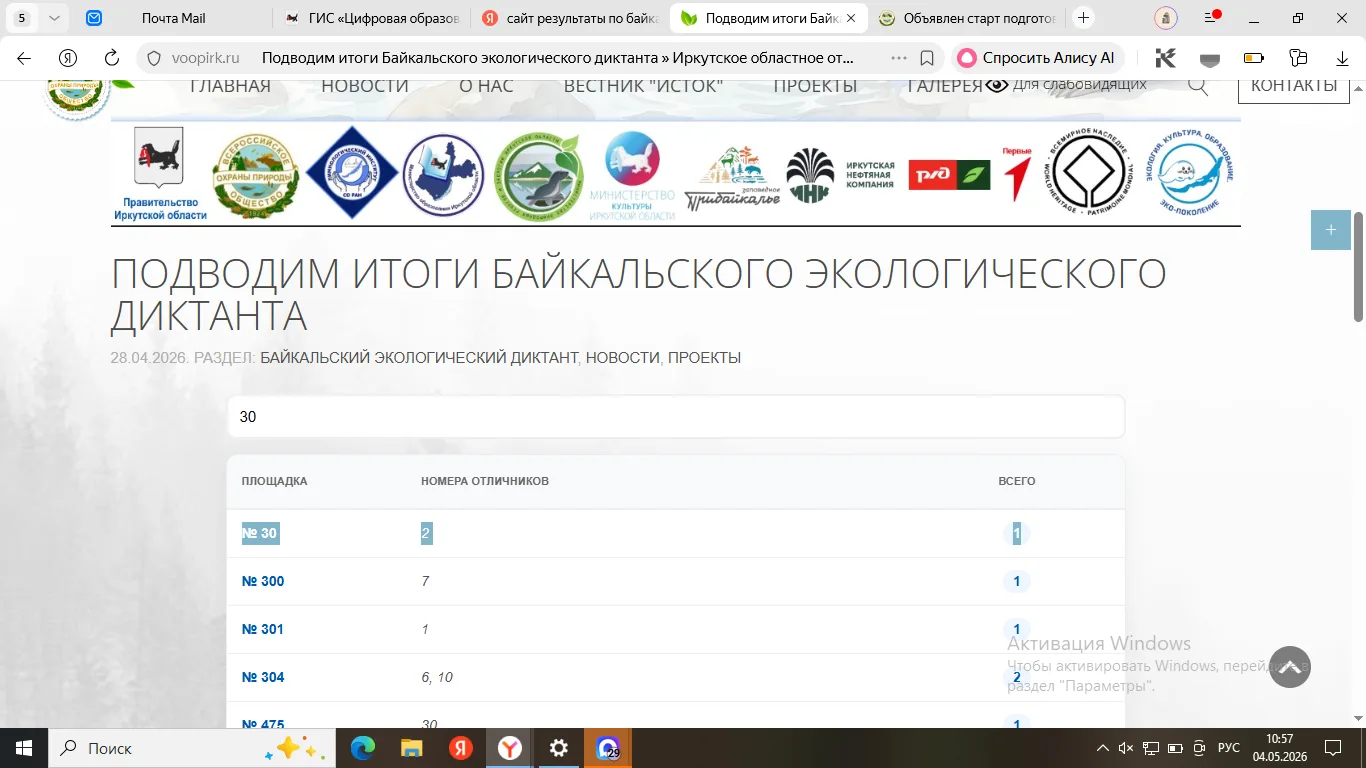
Task: Click the site search magnifier icon
Action: (x=1198, y=86)
